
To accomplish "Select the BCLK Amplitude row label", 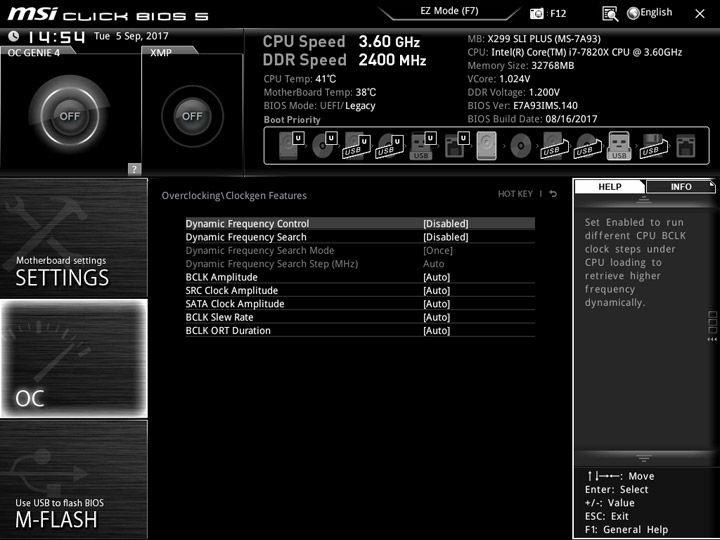I will [x=221, y=277].
